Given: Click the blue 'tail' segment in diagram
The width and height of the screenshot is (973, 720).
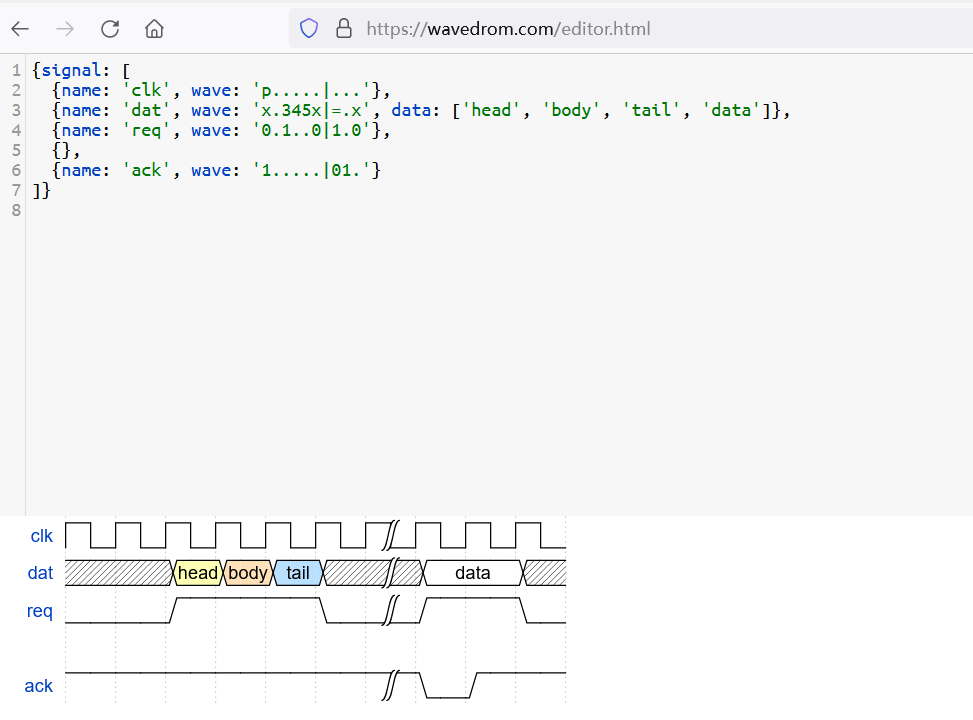Looking at the screenshot, I should (x=298, y=573).
